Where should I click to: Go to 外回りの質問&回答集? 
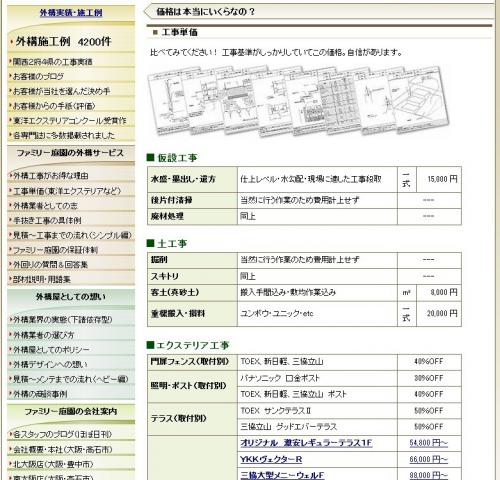click(x=50, y=264)
